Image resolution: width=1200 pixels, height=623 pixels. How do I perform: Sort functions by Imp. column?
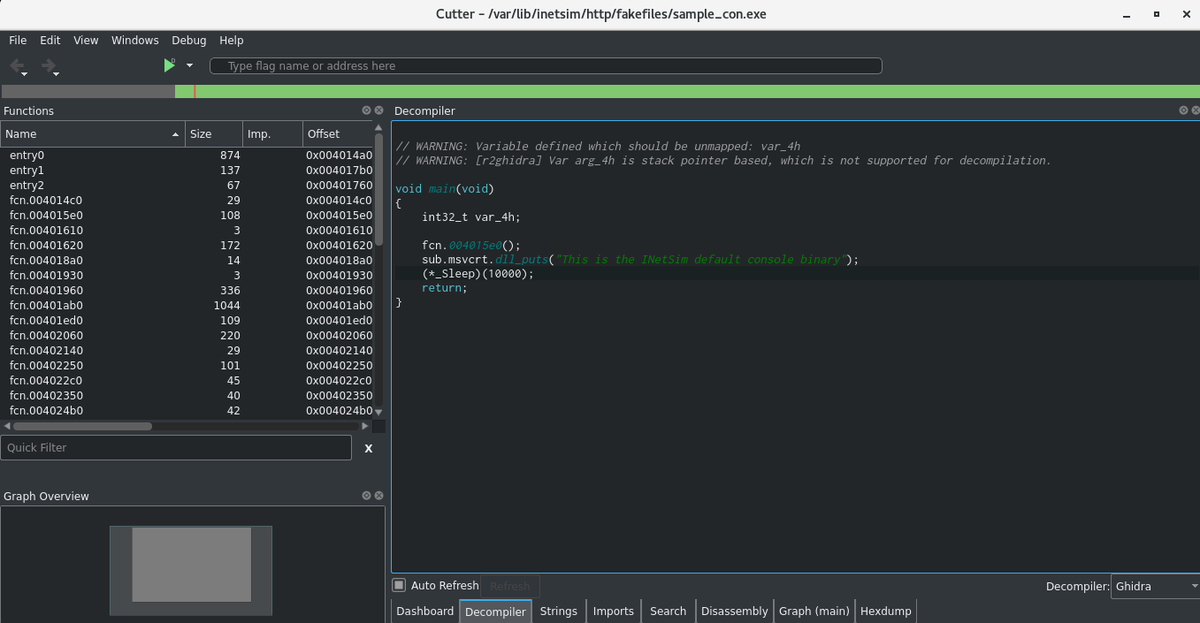pos(272,134)
